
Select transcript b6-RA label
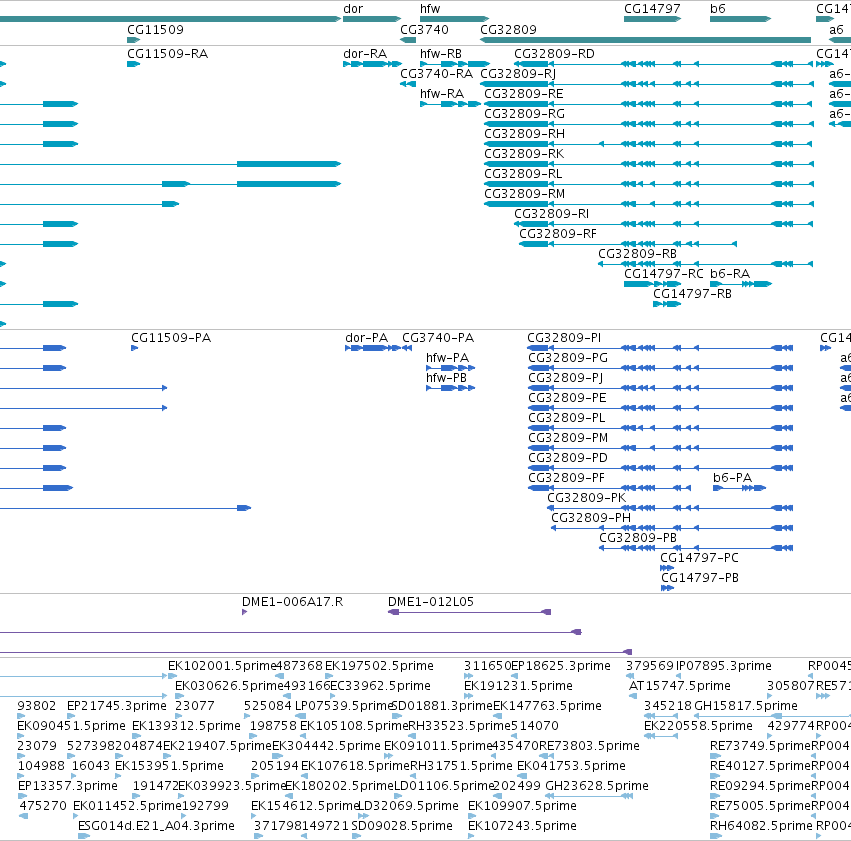coord(730,274)
